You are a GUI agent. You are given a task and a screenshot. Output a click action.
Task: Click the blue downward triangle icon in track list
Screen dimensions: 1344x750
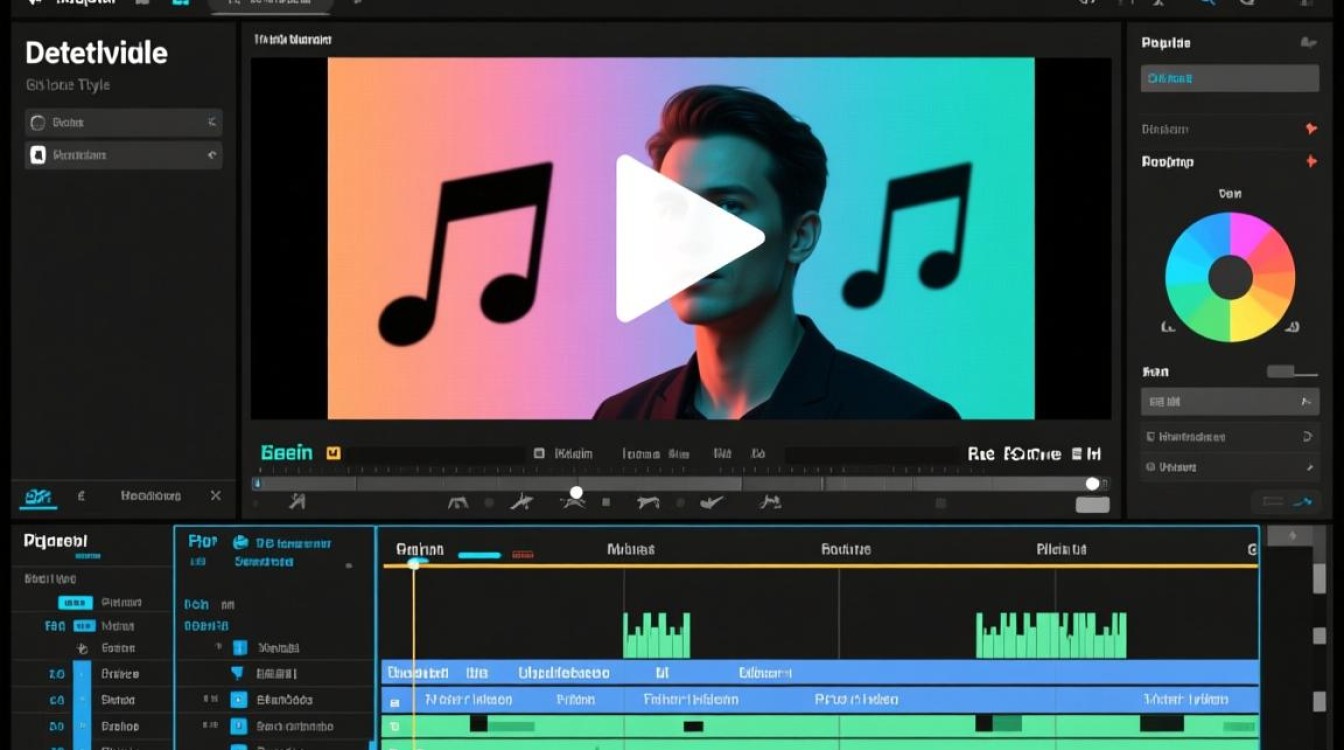click(x=238, y=673)
